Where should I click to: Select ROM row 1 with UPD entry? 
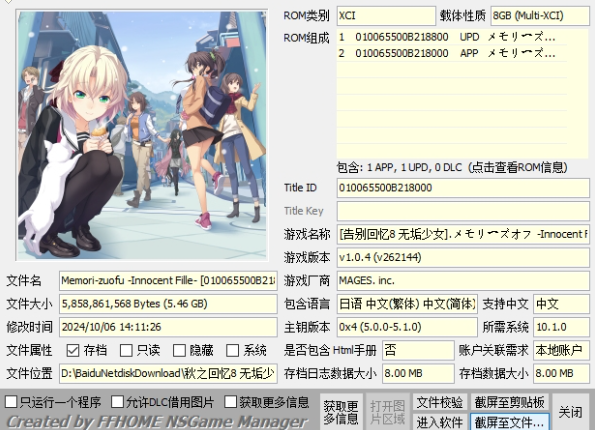(x=452, y=37)
